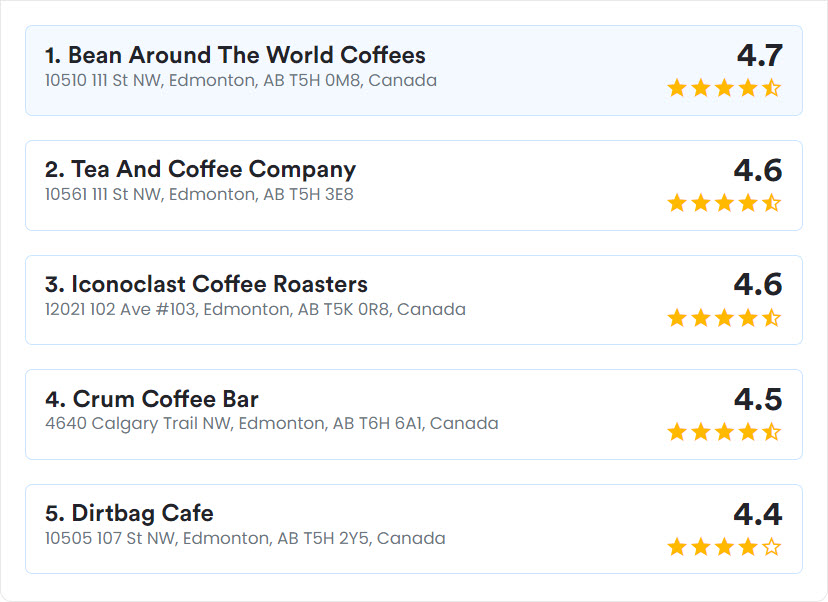Screen dimensions: 828x602
Task: Click Iconoclast Coffee Roasters' star rating row
Action: [724, 318]
